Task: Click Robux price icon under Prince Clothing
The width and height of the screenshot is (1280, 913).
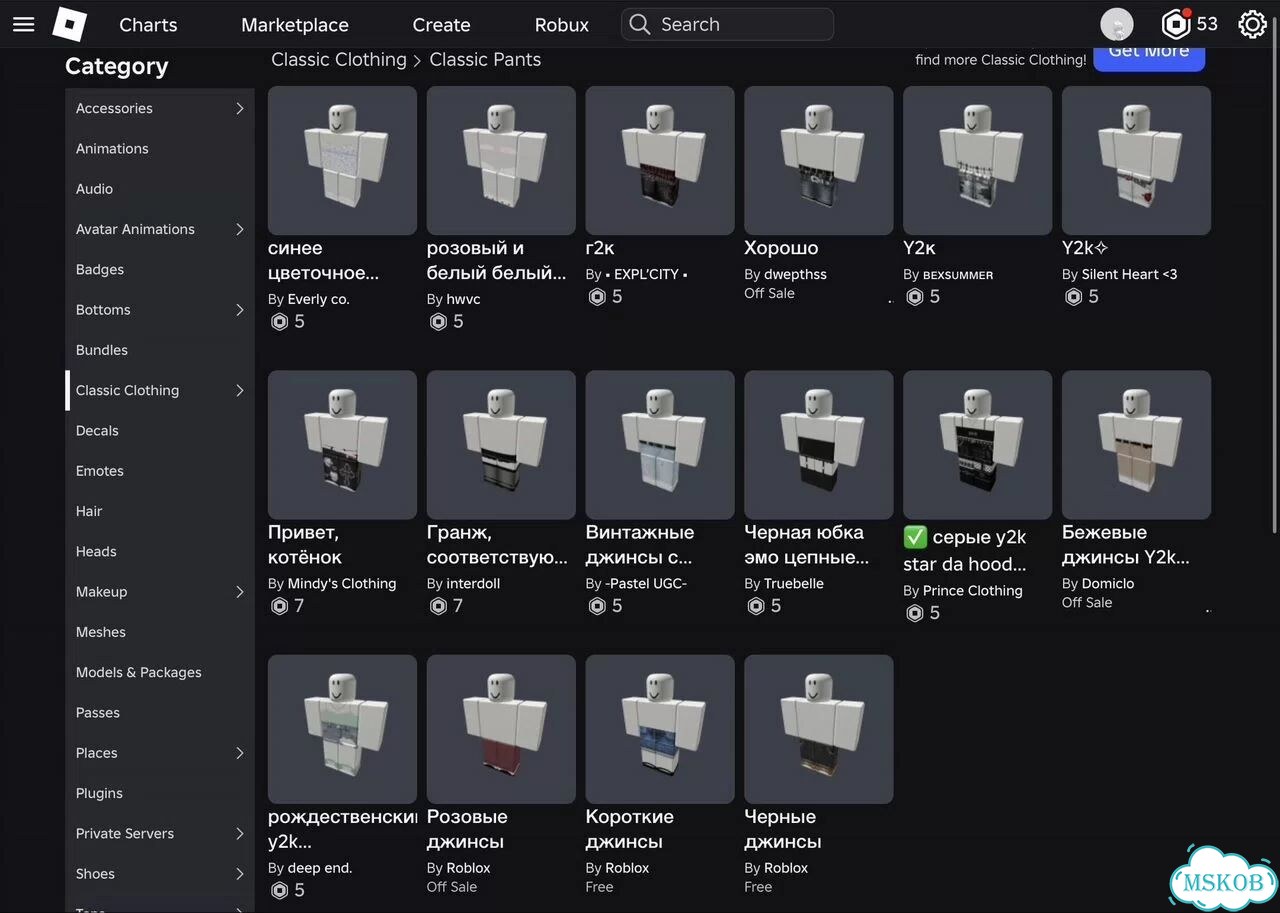Action: click(914, 613)
